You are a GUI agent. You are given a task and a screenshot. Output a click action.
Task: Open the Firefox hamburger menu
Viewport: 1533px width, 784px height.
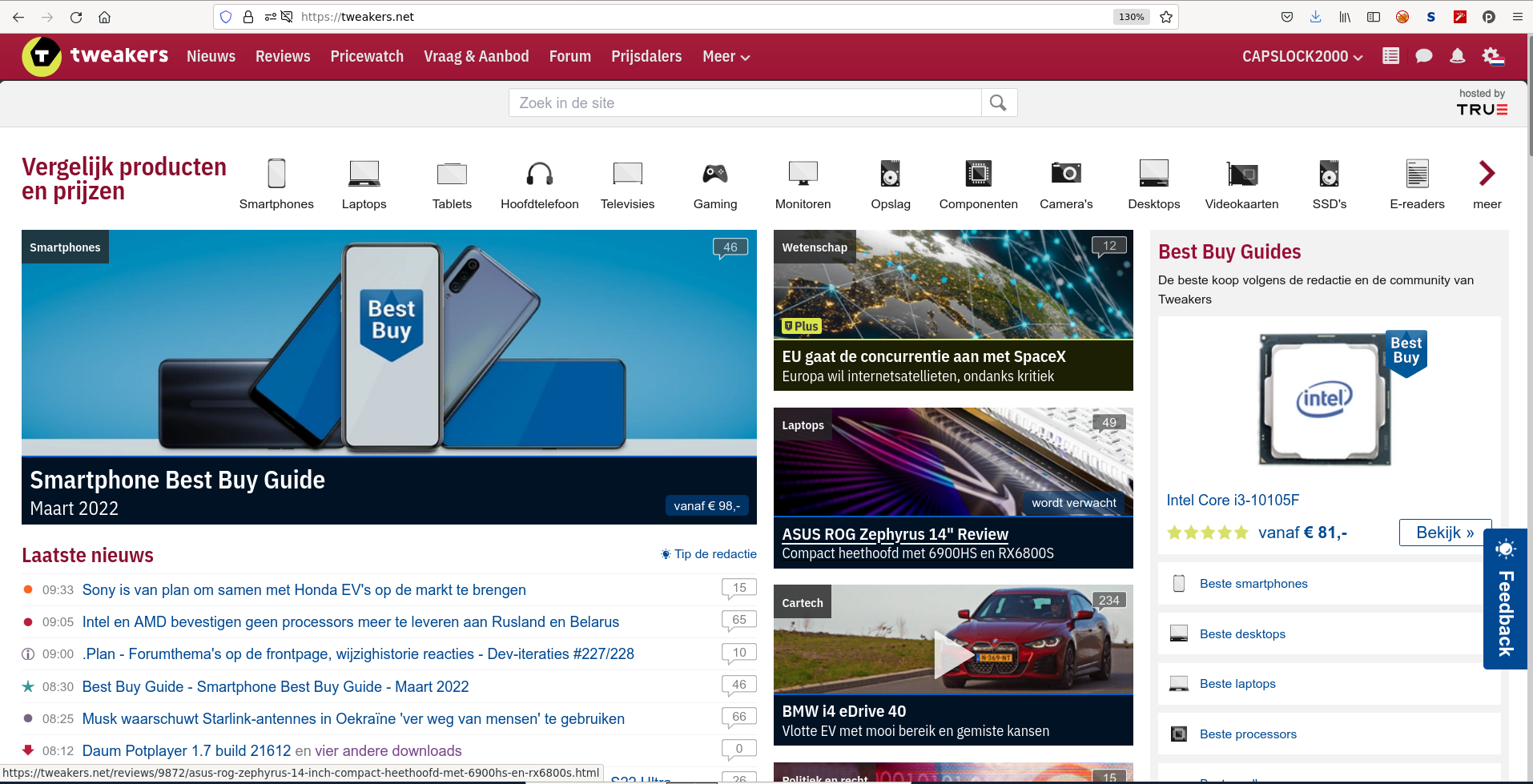tap(1518, 17)
